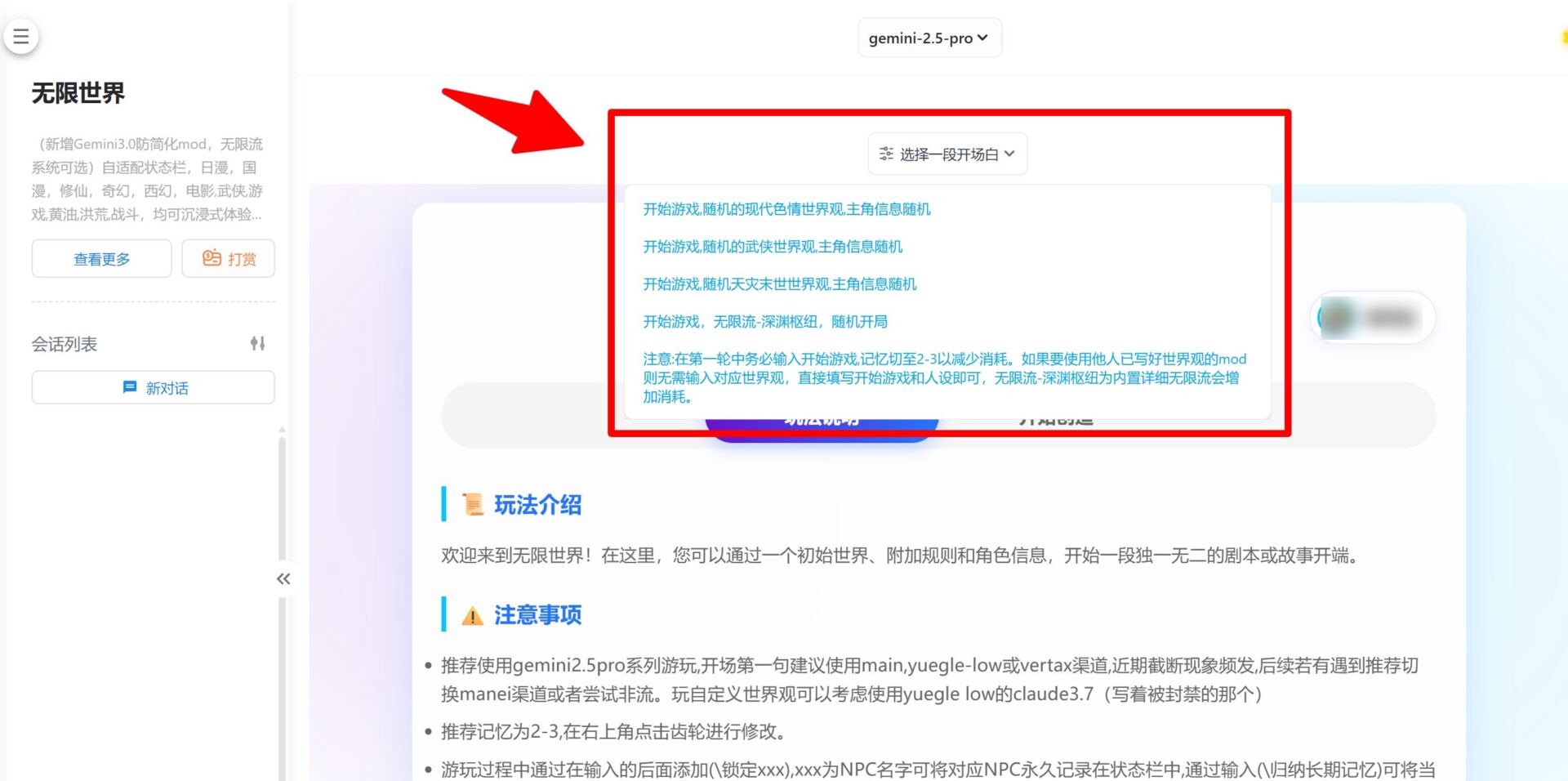
Task: Click the 查看更多 button
Action: 100,258
